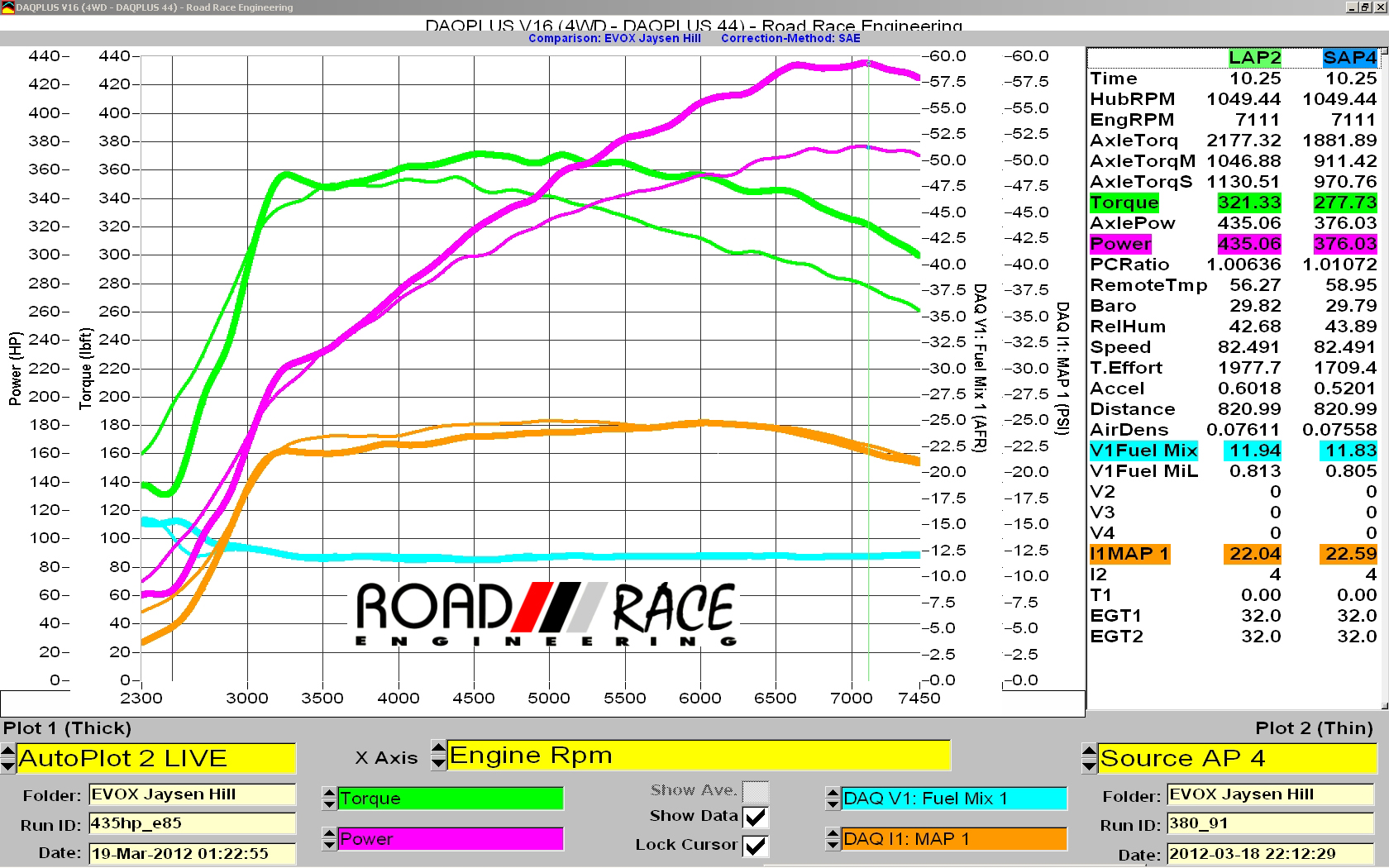Click the down arrow on the Power channel stepper
1389x868 pixels.
click(x=329, y=843)
